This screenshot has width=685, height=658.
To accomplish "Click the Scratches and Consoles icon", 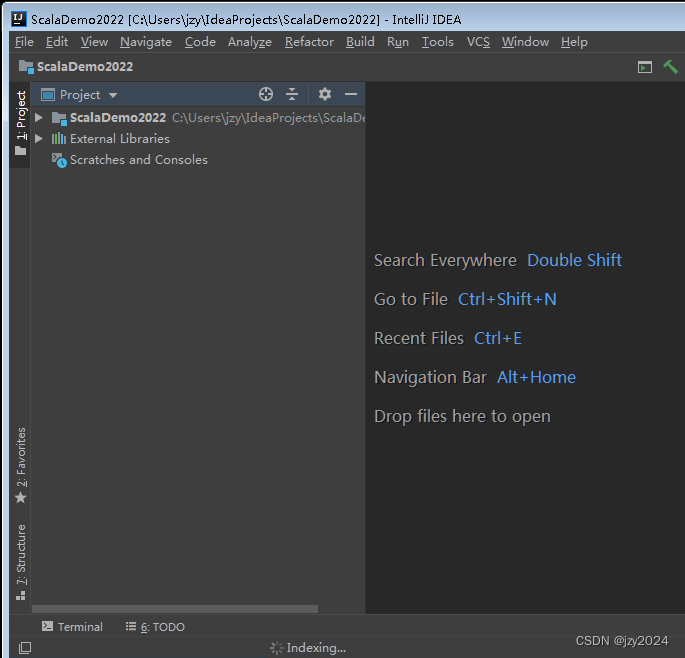I will pyautogui.click(x=59, y=160).
